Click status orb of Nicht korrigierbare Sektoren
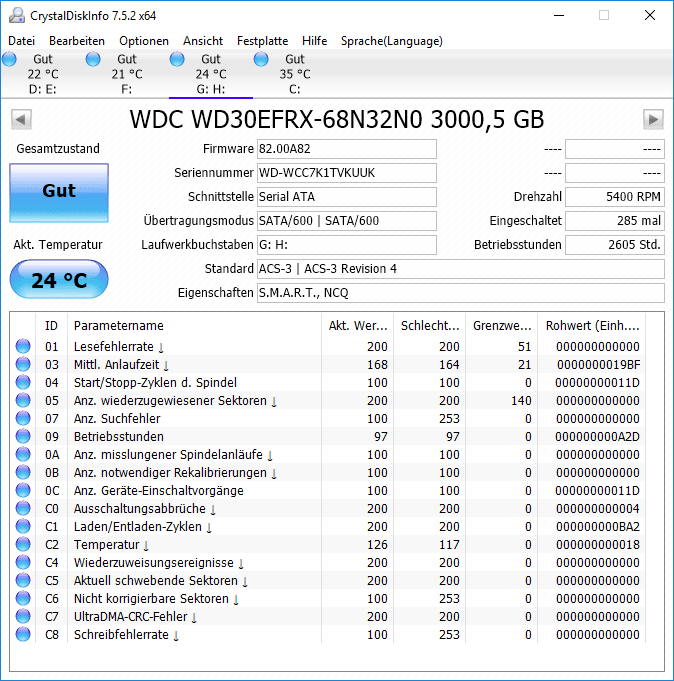The height and width of the screenshot is (681, 674). (x=23, y=598)
